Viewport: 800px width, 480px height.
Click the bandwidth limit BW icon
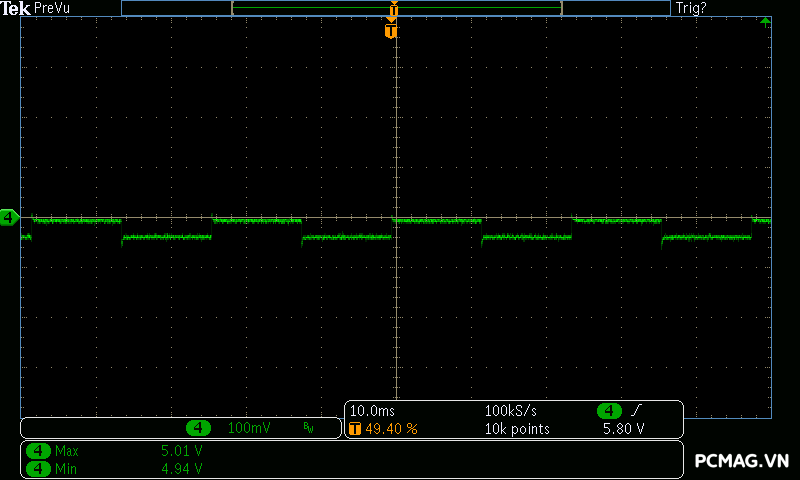click(x=308, y=428)
